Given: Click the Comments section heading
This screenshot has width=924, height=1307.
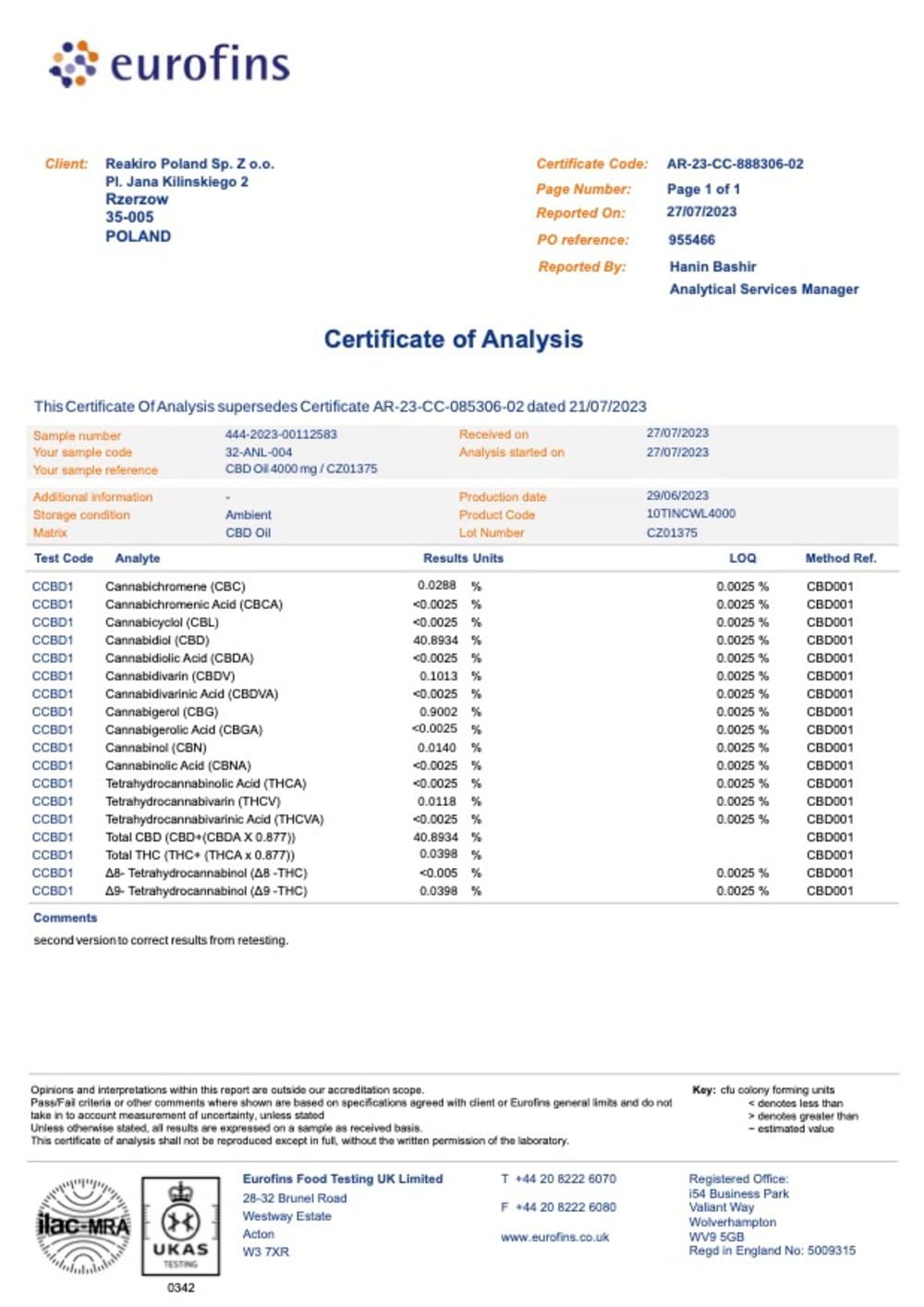Looking at the screenshot, I should point(65,918).
